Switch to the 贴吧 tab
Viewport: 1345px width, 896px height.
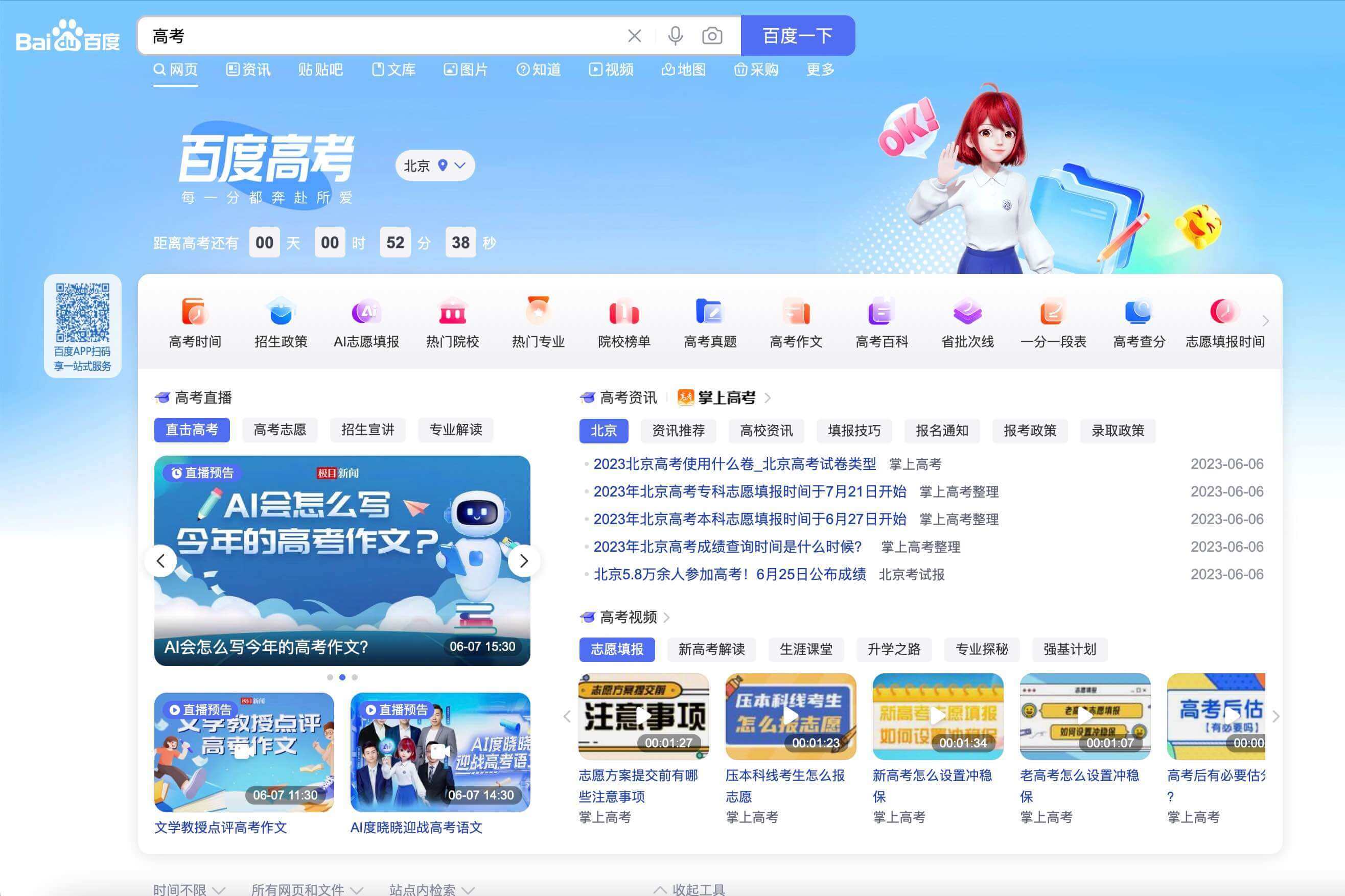tap(320, 69)
